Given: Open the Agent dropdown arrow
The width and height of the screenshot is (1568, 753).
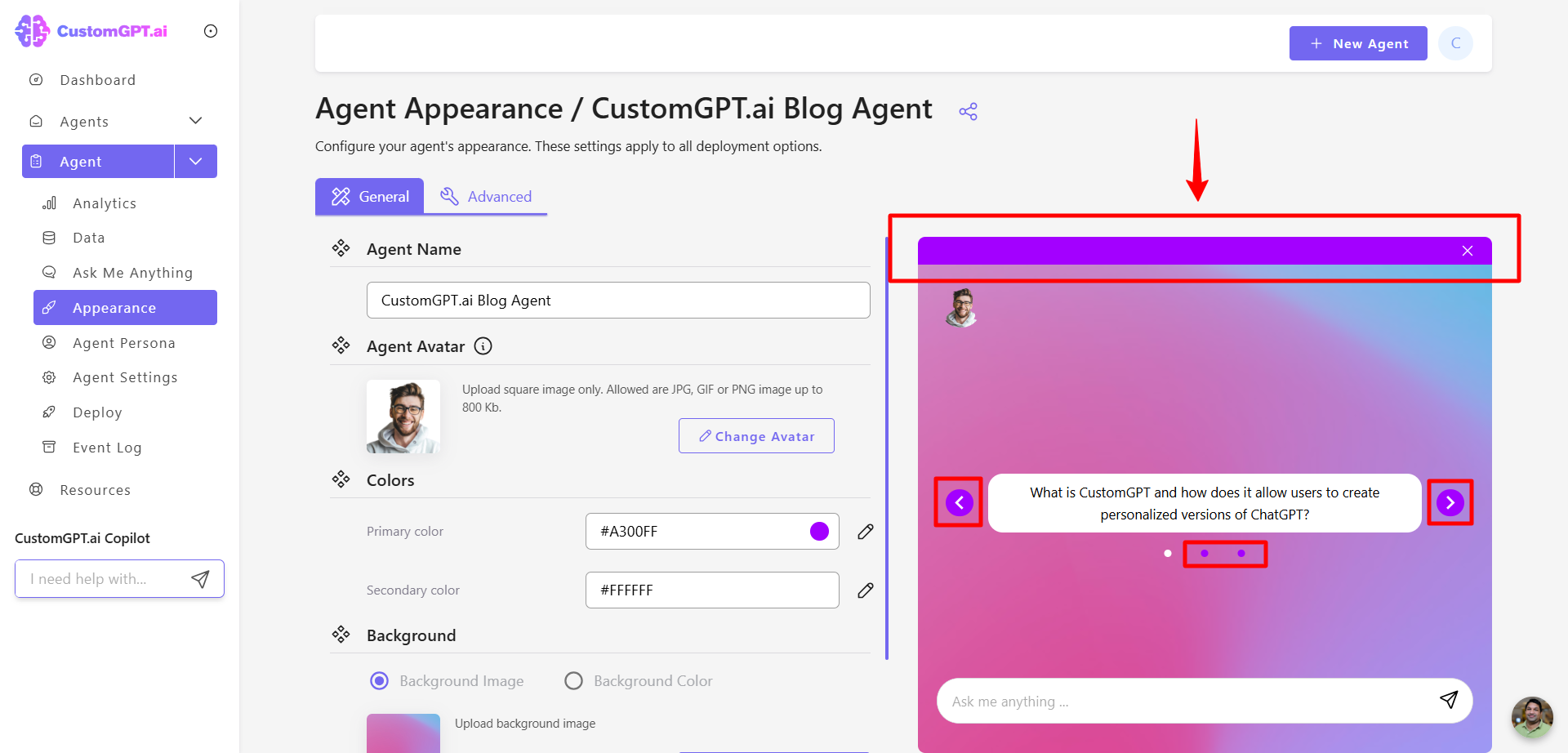Looking at the screenshot, I should 196,162.
